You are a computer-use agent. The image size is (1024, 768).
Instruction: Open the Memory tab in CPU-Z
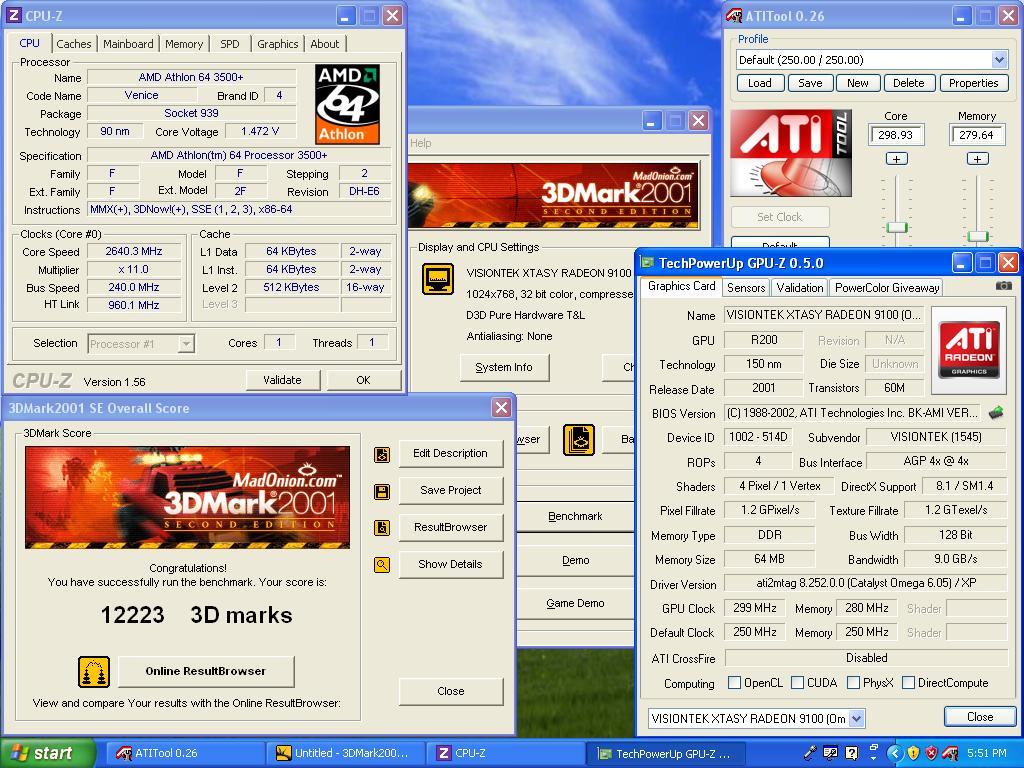[x=184, y=44]
